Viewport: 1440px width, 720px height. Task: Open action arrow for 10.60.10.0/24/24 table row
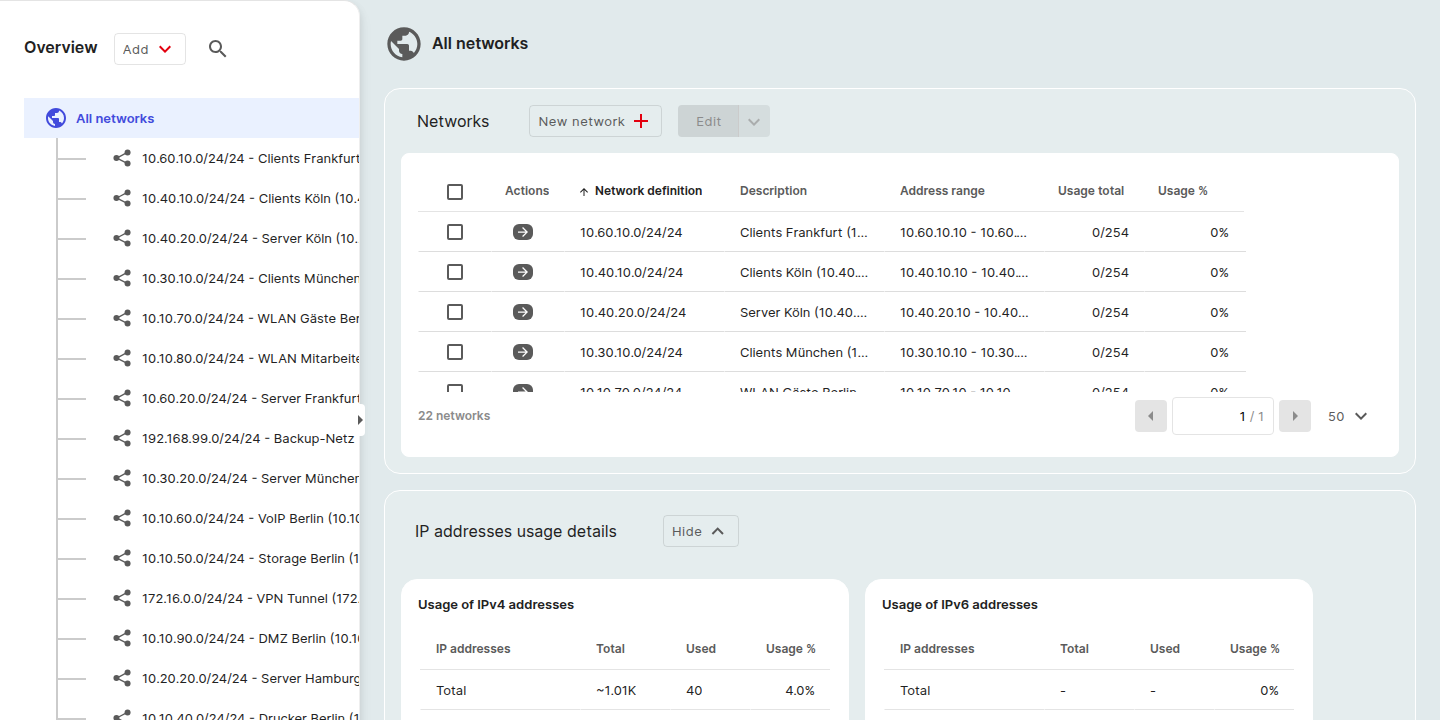tap(523, 232)
